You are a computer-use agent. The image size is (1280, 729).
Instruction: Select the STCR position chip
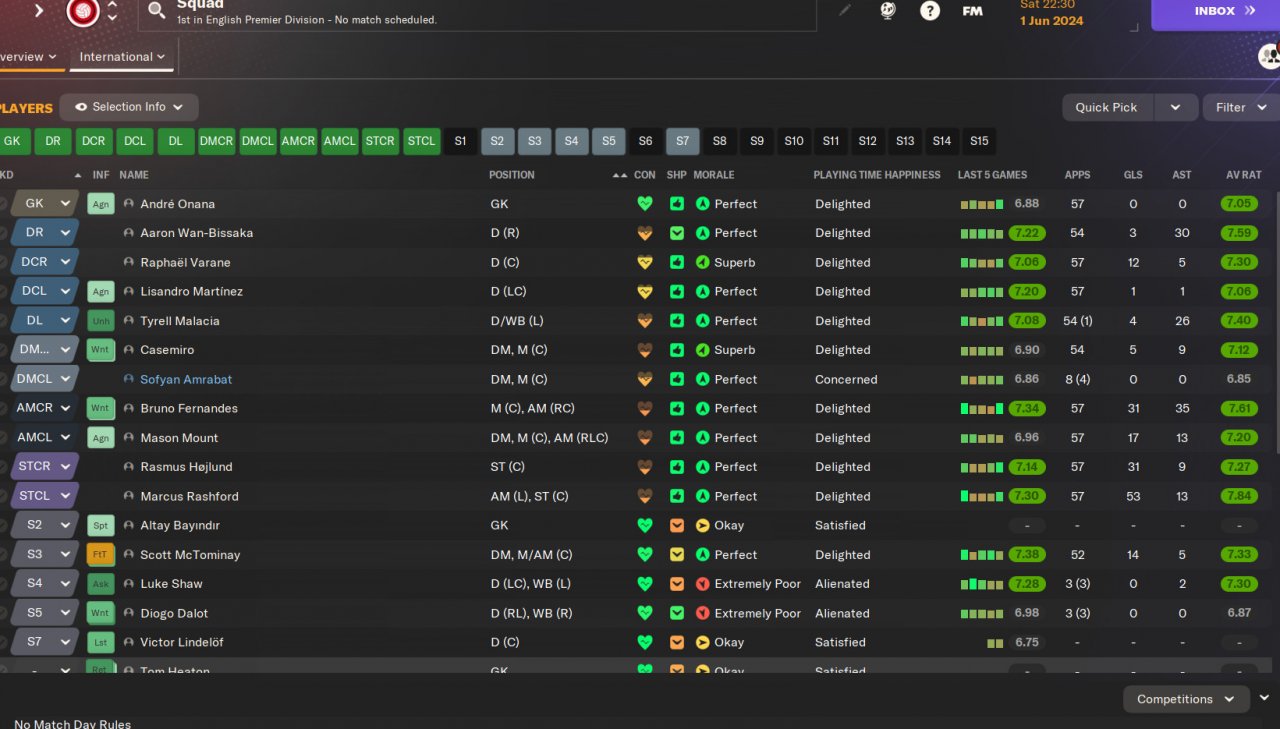380,141
